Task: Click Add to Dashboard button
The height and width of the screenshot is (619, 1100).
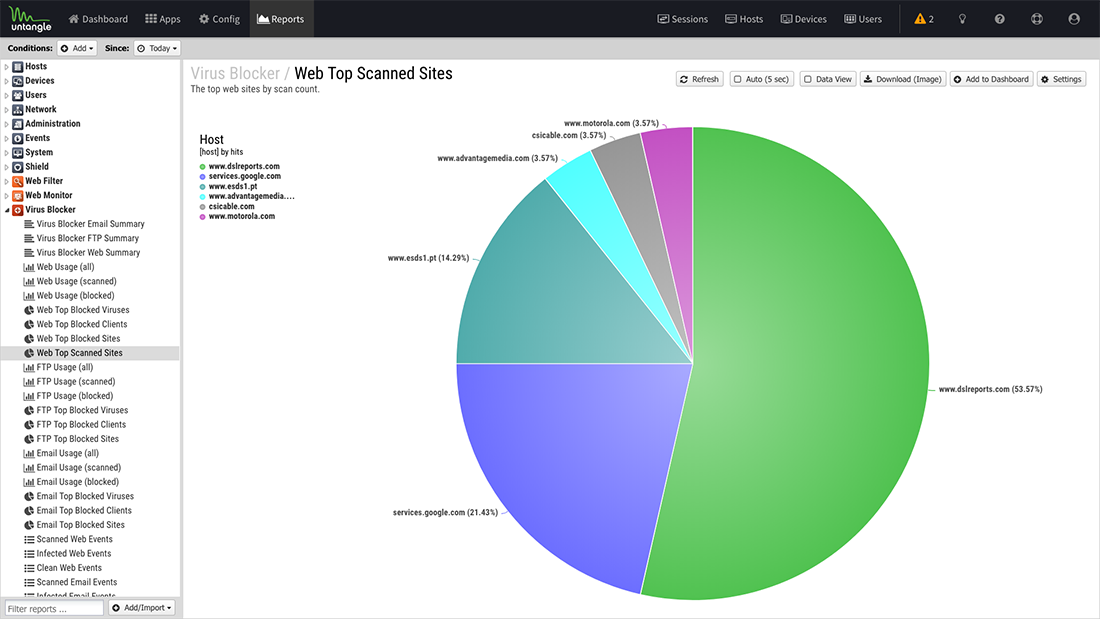Action: 991,79
